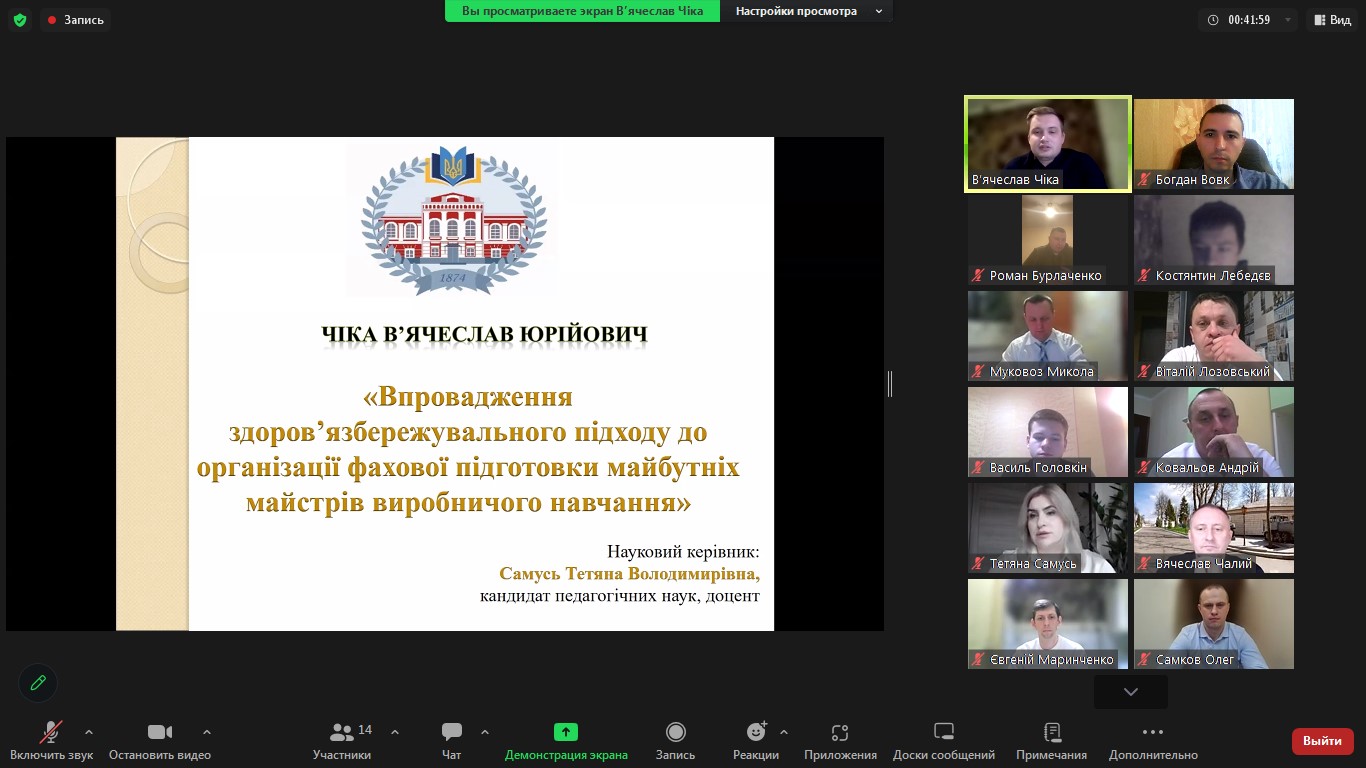This screenshot has height=768, width=1366.
Task: Open the Вид view menu
Action: (x=1331, y=20)
